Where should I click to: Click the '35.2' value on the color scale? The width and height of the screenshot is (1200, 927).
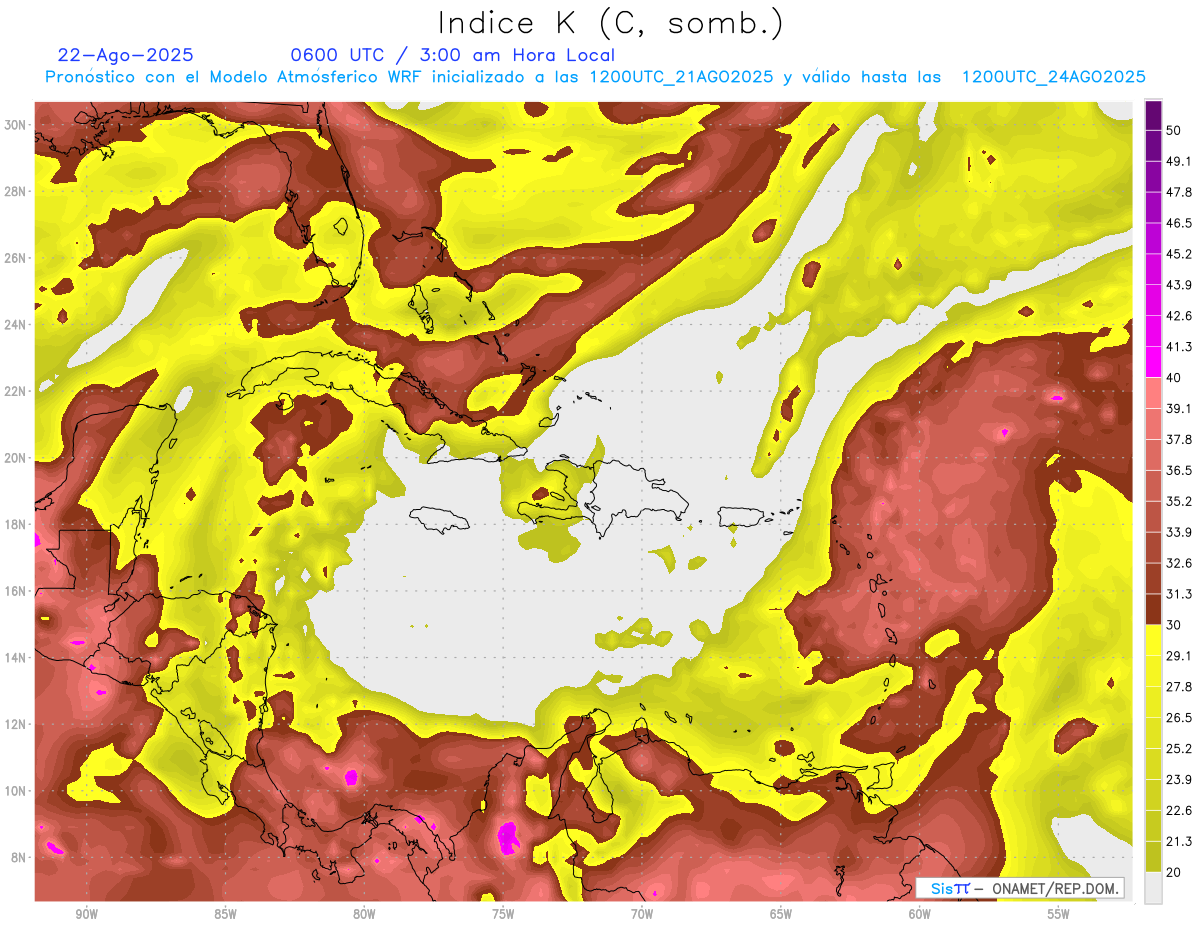click(x=1178, y=501)
